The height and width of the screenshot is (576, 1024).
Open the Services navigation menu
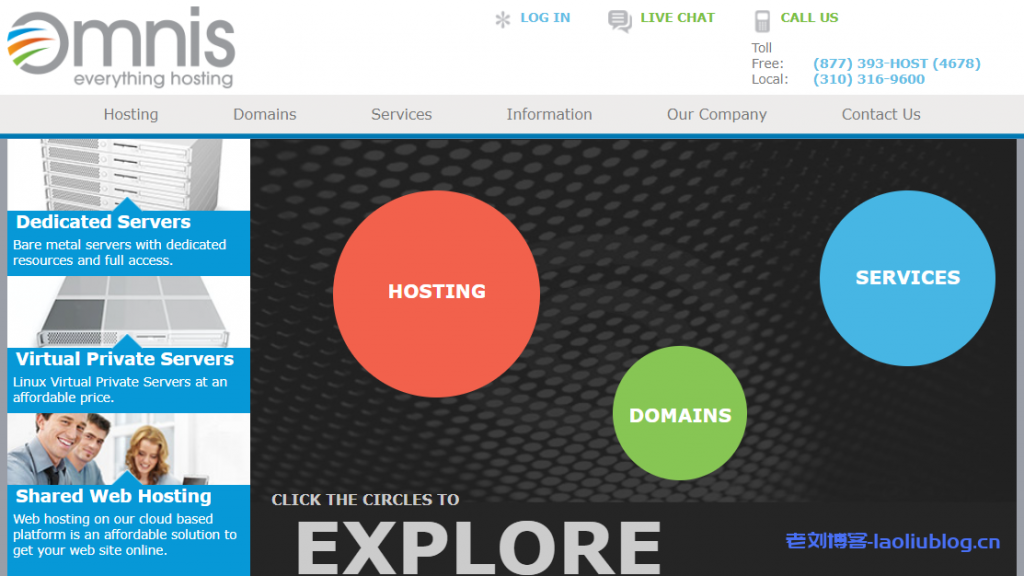click(x=401, y=114)
